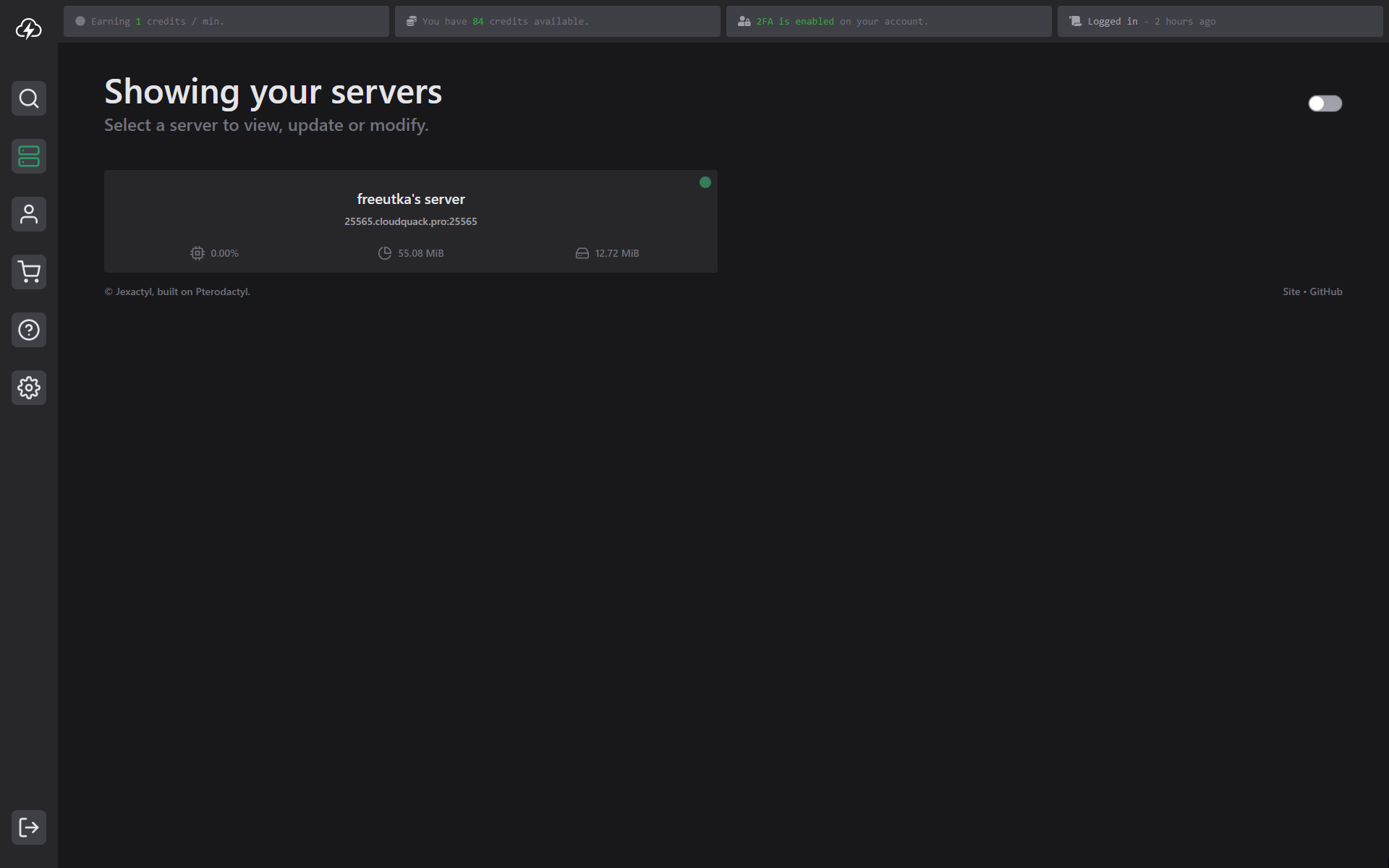Open the GitHub footer link
The width and height of the screenshot is (1389, 868).
coord(1326,292)
